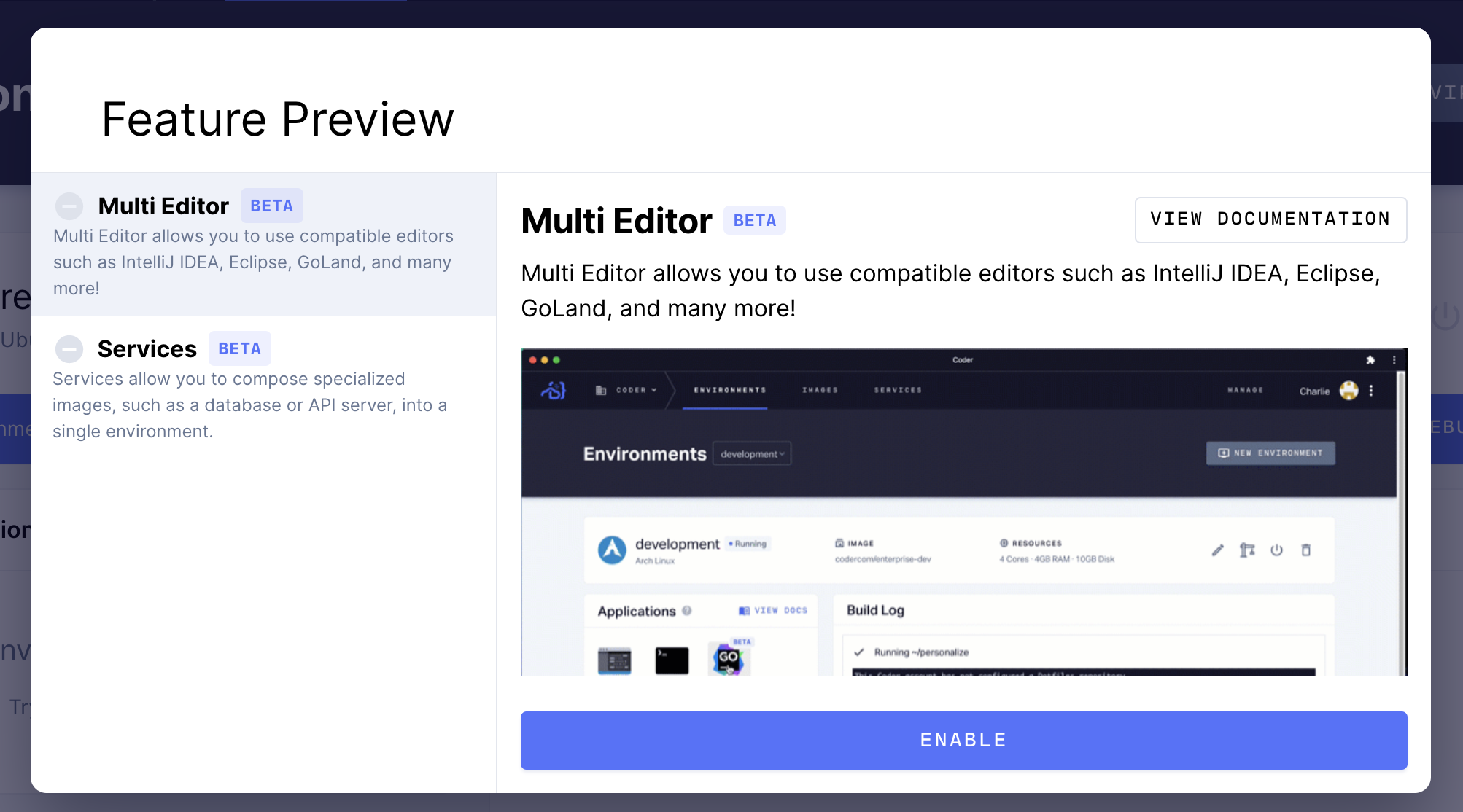Viewport: 1463px width, 812px height.
Task: Click VIEW DOCS link in Applications panel
Action: click(773, 610)
